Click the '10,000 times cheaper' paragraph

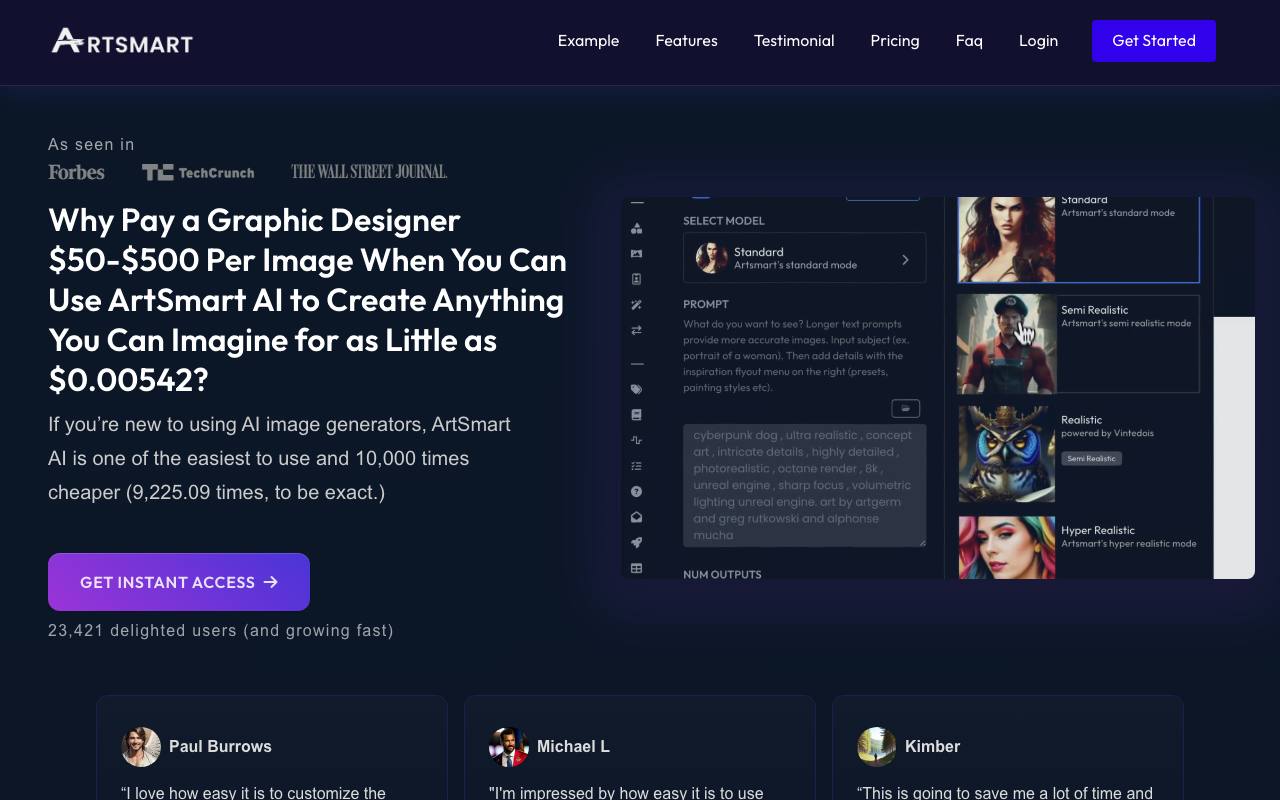click(280, 458)
